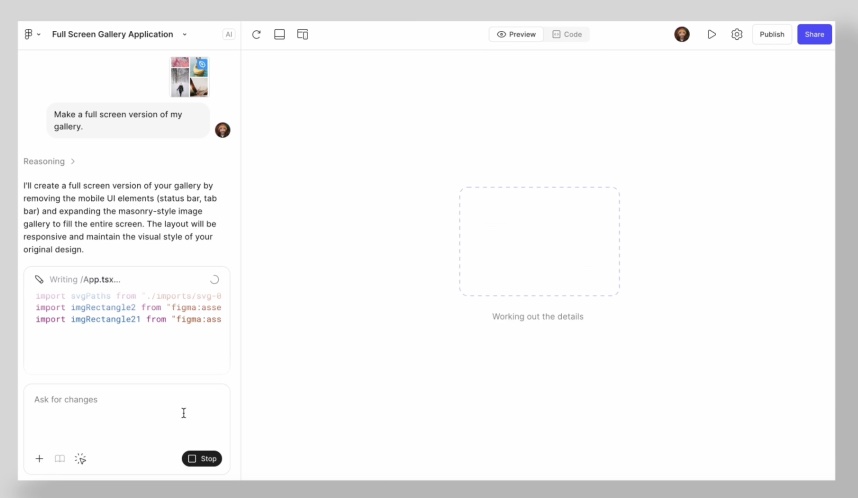Click the AI response paragraph text
The image size is (858, 498).
120,217
